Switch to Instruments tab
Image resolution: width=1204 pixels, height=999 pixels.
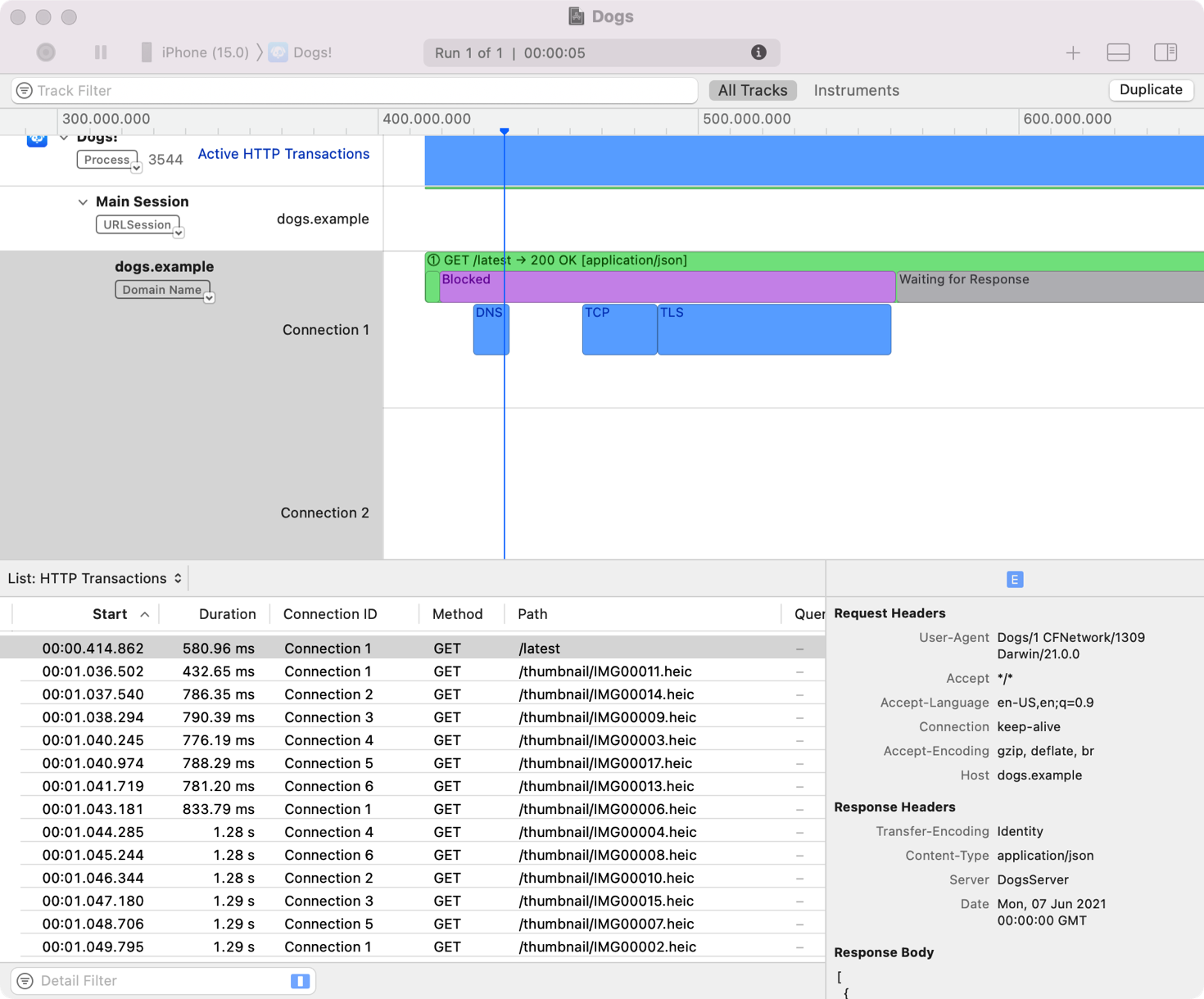tap(856, 90)
